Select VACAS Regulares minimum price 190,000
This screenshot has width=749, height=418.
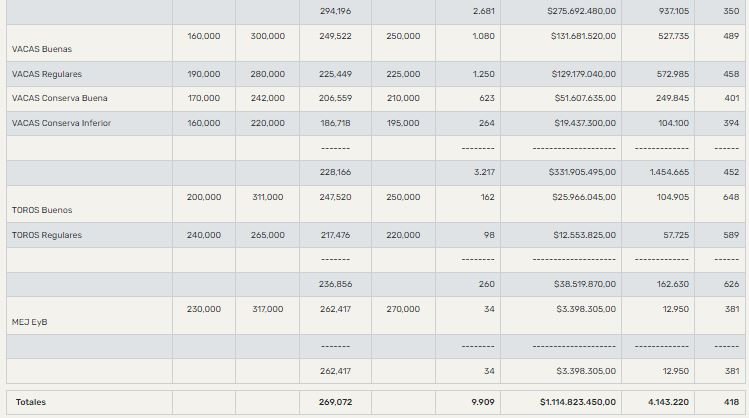204,74
